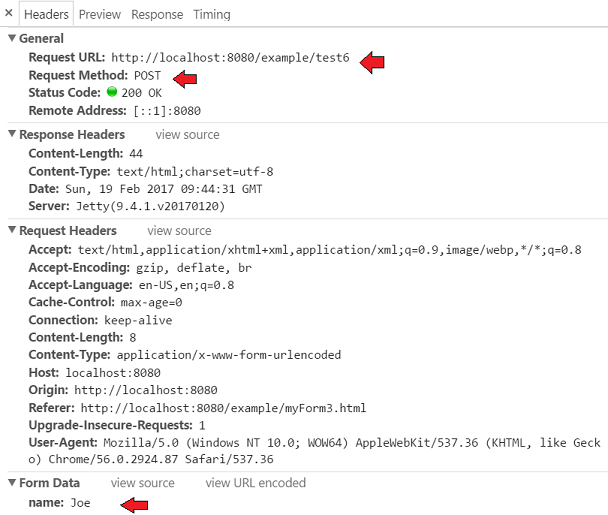Click the red arrow next to POST
Image resolution: width=608 pixels, height=515 pixels.
pyautogui.click(x=183, y=77)
